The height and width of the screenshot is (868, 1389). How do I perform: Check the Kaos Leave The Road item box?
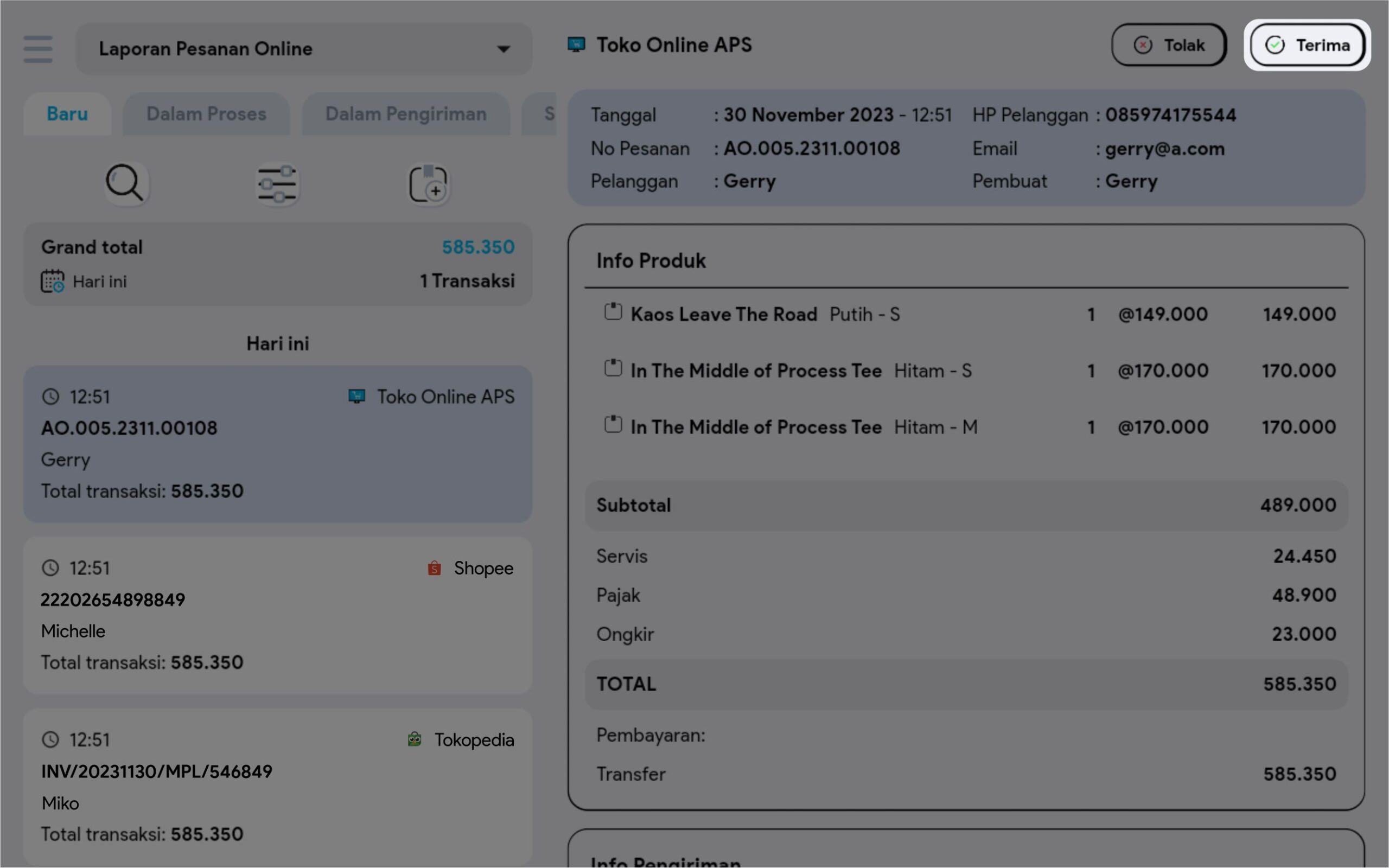(613, 312)
